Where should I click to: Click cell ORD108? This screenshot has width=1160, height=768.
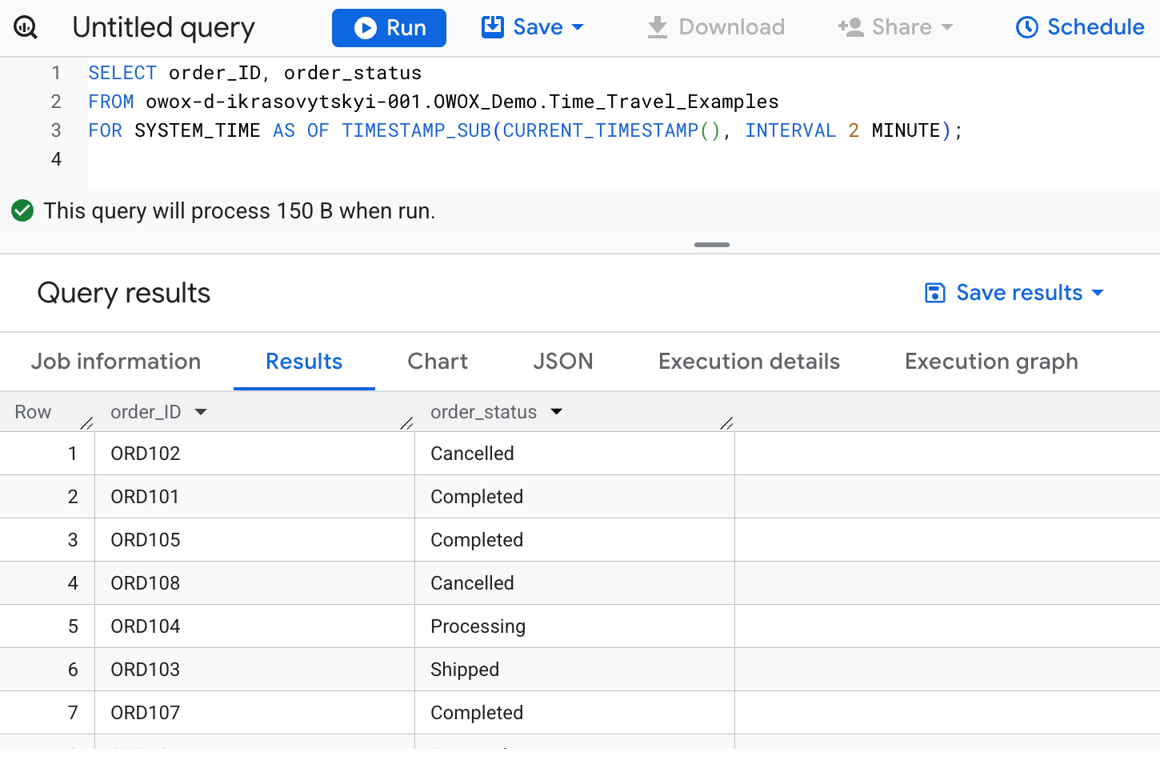[254, 583]
